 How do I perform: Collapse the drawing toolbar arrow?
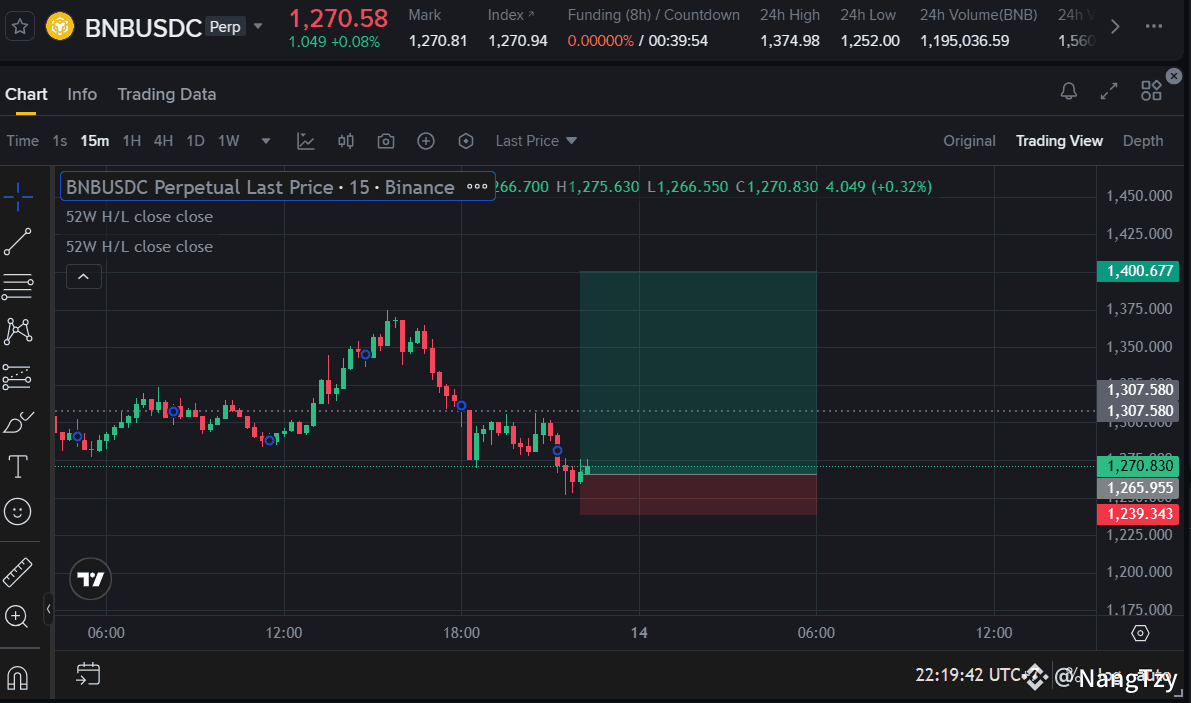pyautogui.click(x=49, y=609)
